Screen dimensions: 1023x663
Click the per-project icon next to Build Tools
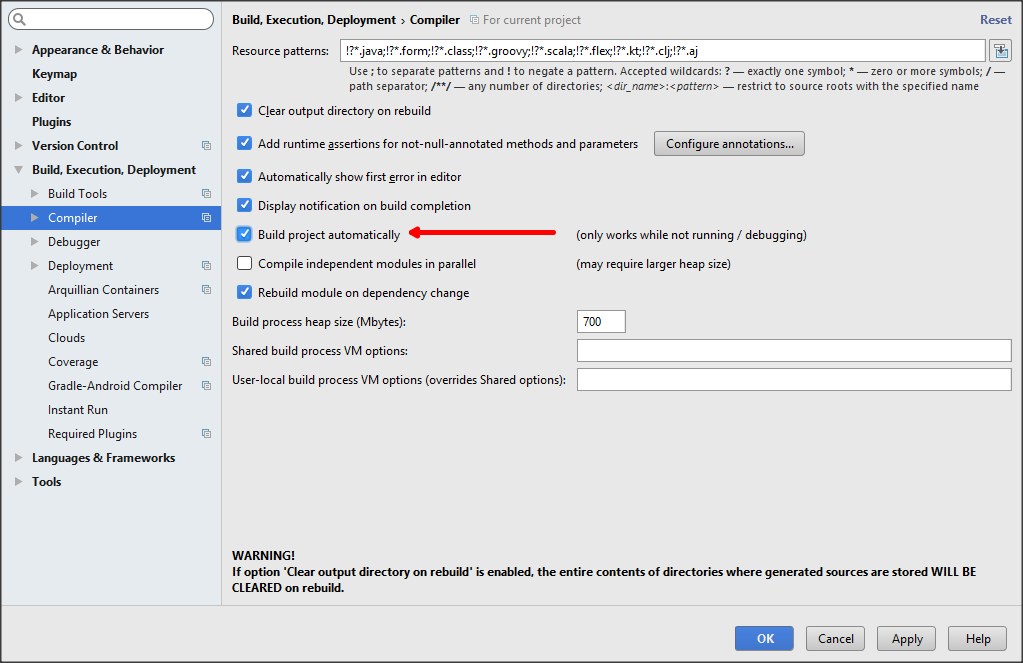[206, 193]
